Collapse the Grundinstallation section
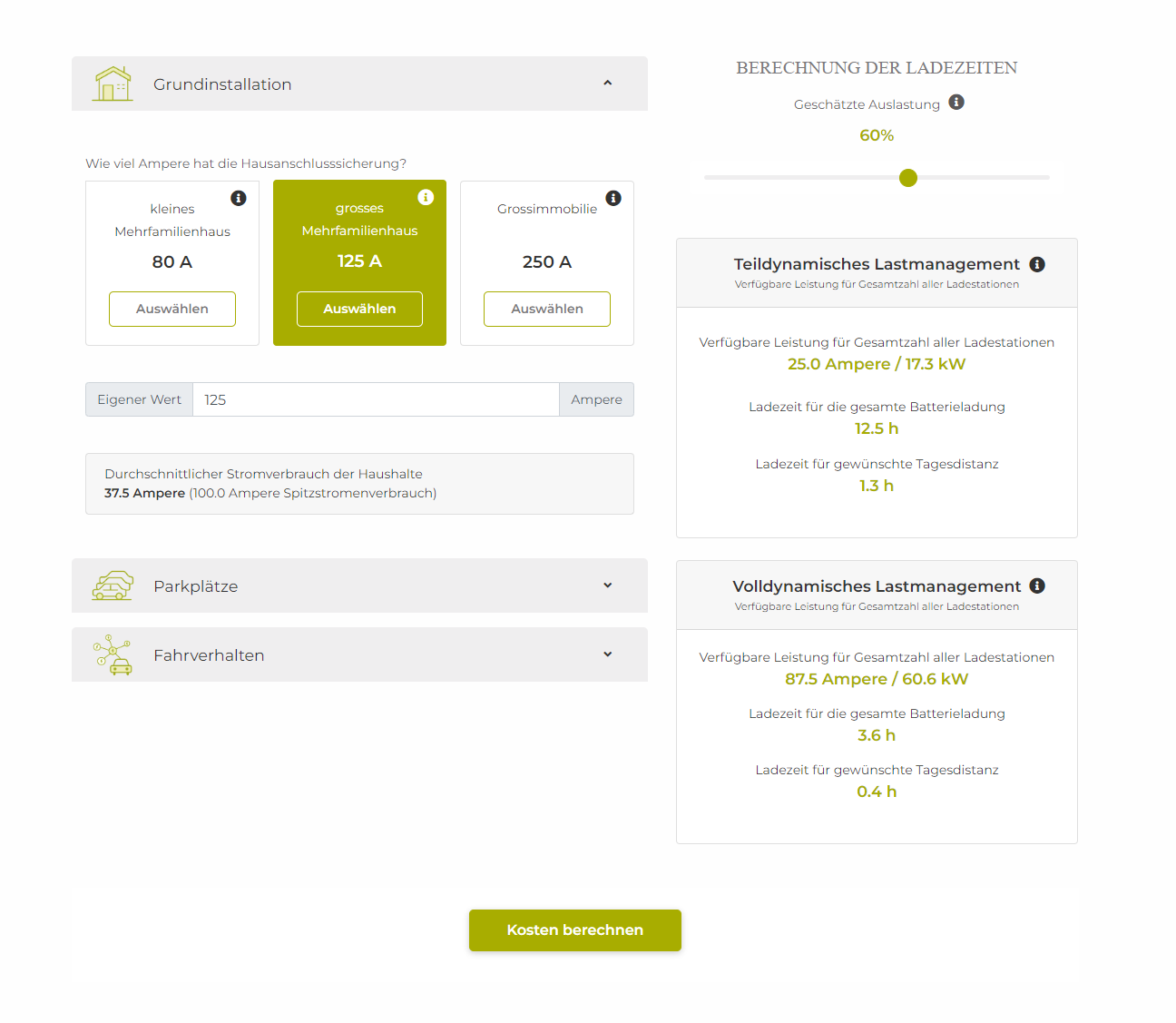1176x1023 pixels. tap(607, 83)
